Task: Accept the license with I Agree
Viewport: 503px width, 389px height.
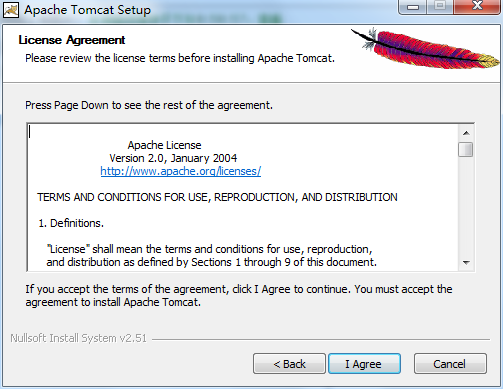Action: (364, 364)
